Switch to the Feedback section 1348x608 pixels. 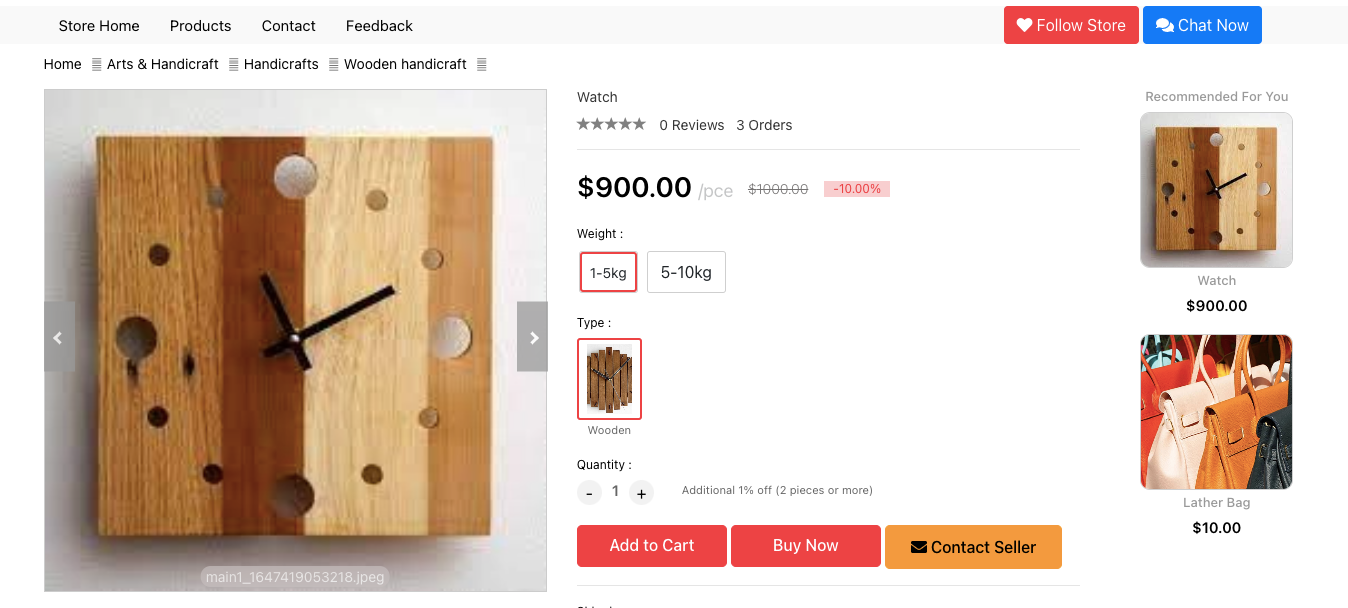(x=379, y=25)
